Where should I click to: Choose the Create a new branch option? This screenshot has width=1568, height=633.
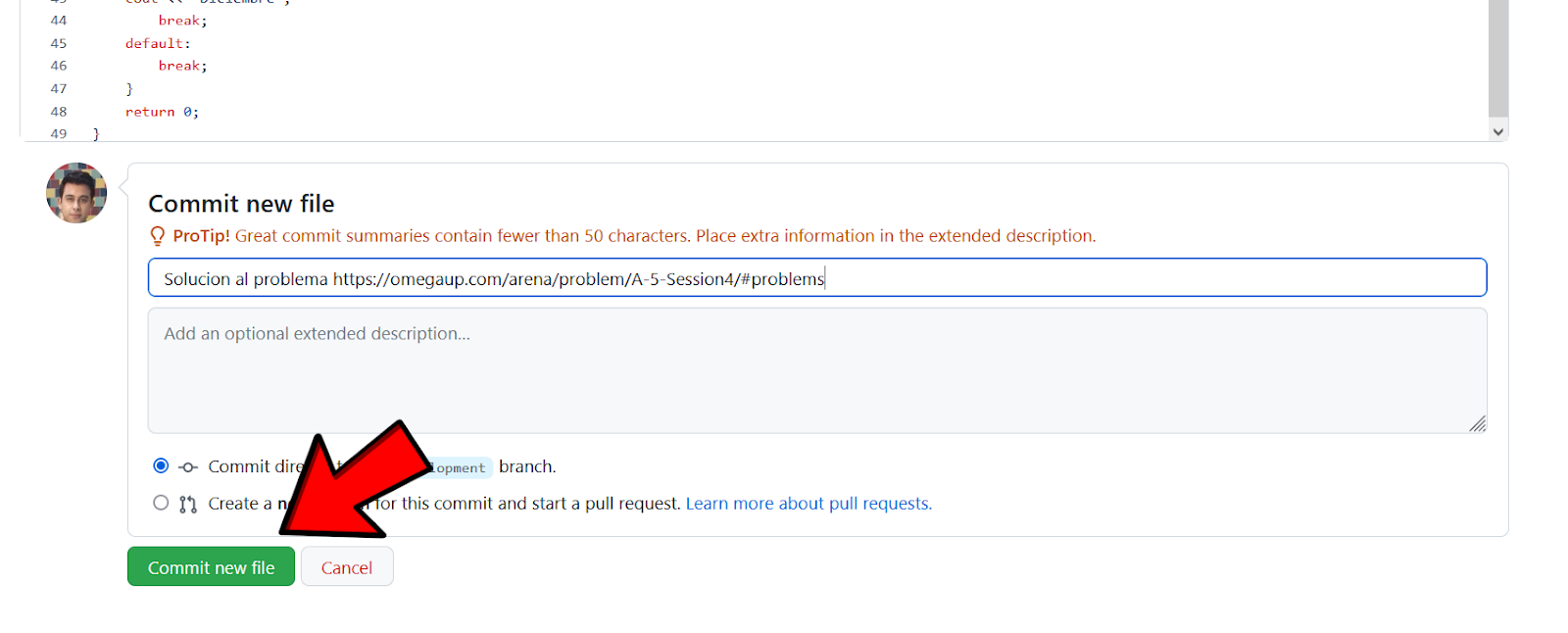tap(161, 503)
